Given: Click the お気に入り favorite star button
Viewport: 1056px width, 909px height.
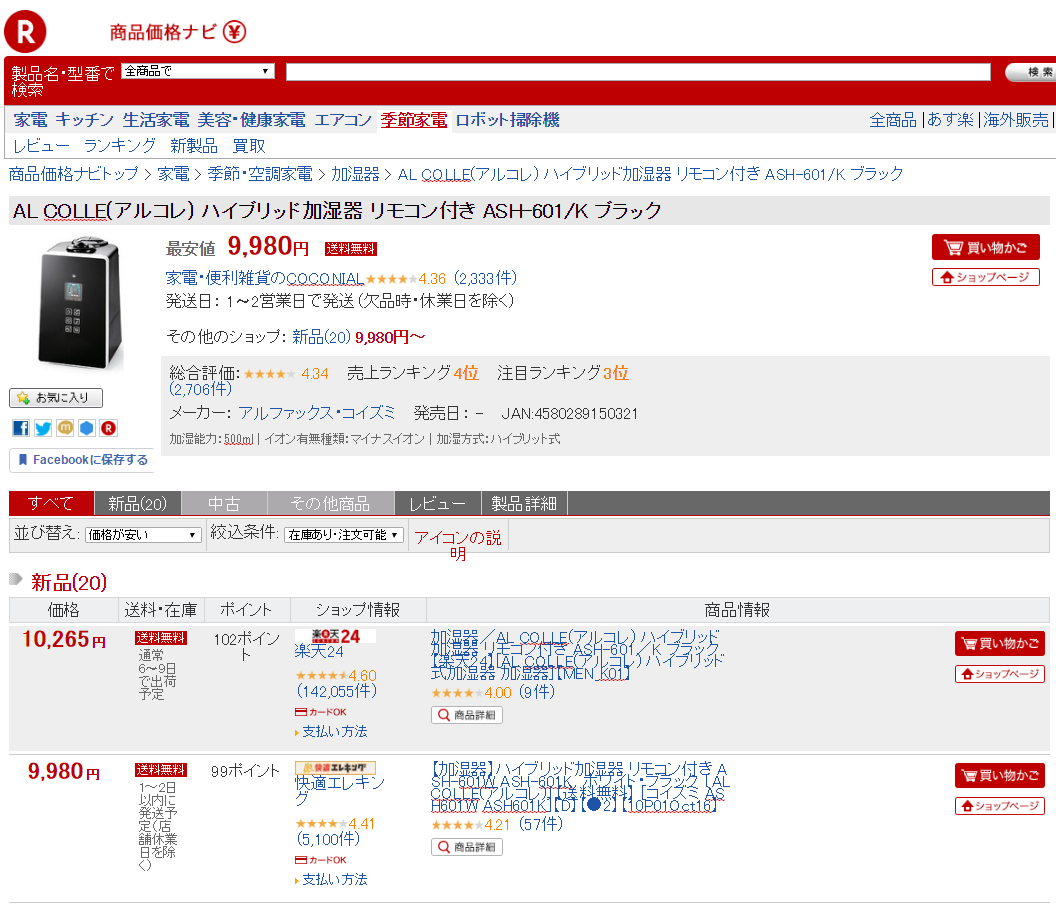Looking at the screenshot, I should 56,398.
